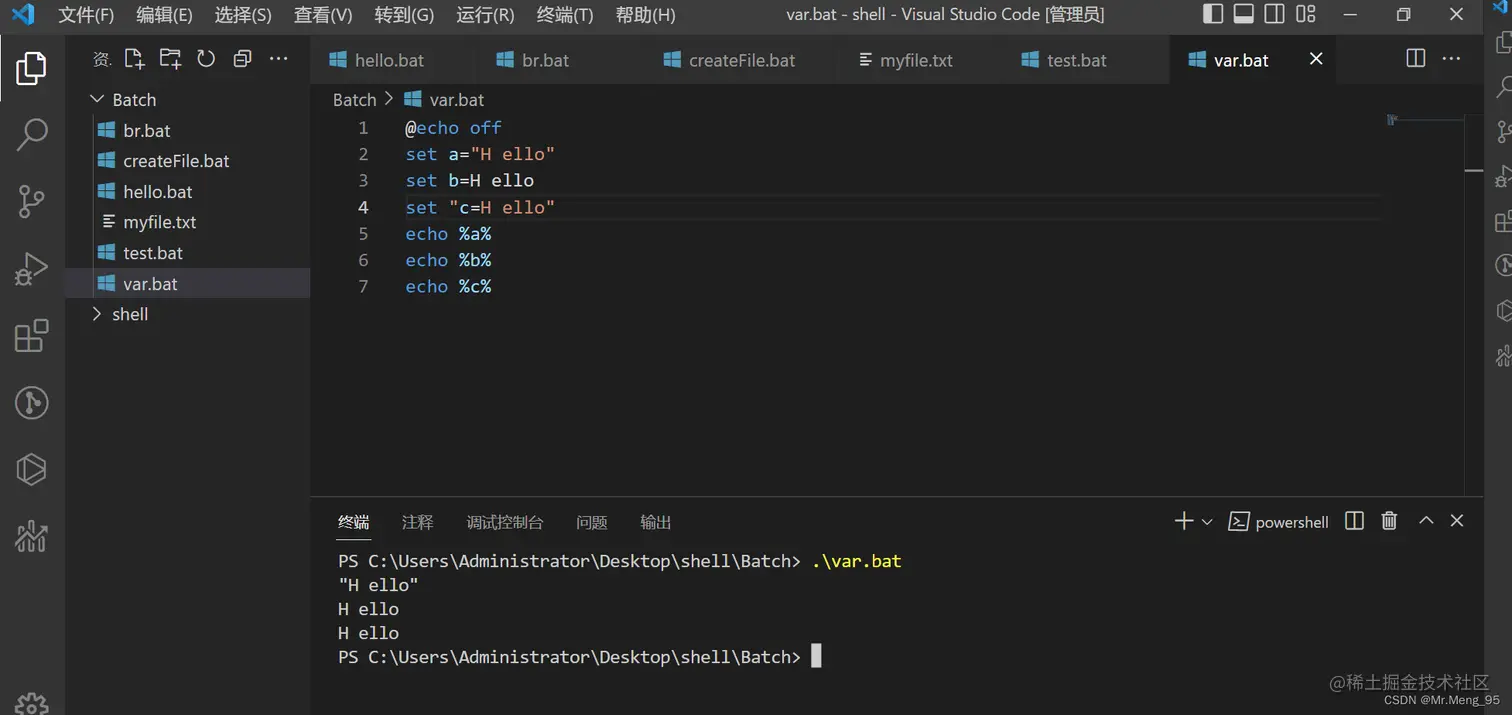Open the 转到(G) menu
1512x715 pixels.
tap(404, 15)
